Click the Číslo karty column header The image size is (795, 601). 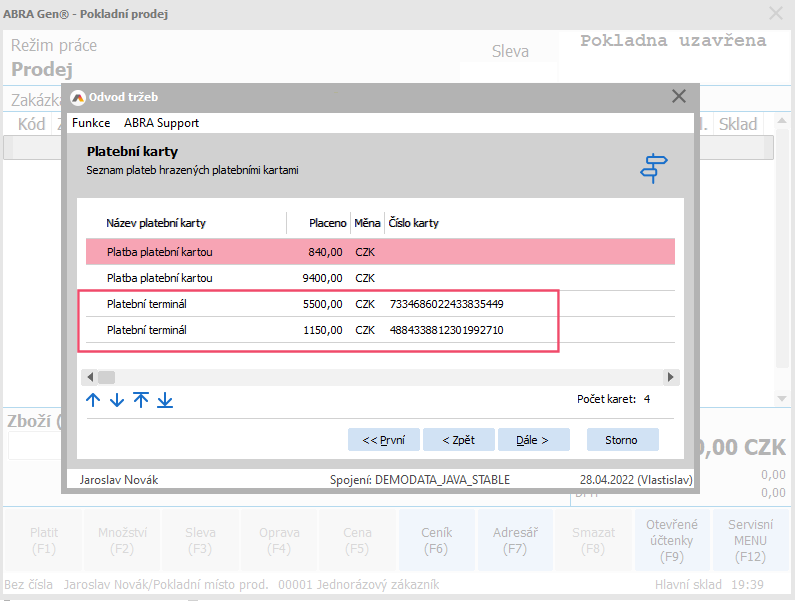click(413, 223)
